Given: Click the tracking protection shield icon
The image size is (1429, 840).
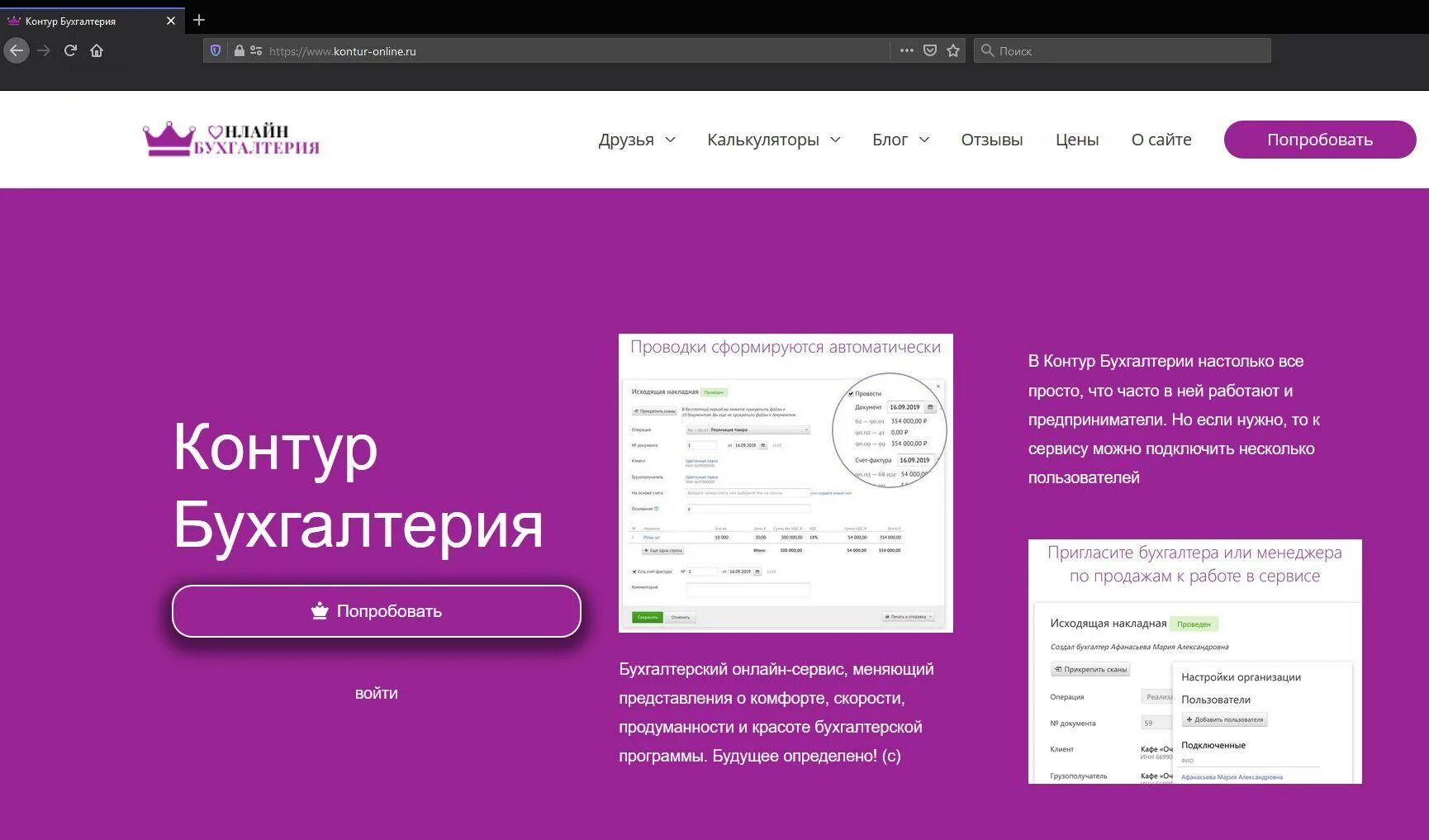Looking at the screenshot, I should pos(216,50).
